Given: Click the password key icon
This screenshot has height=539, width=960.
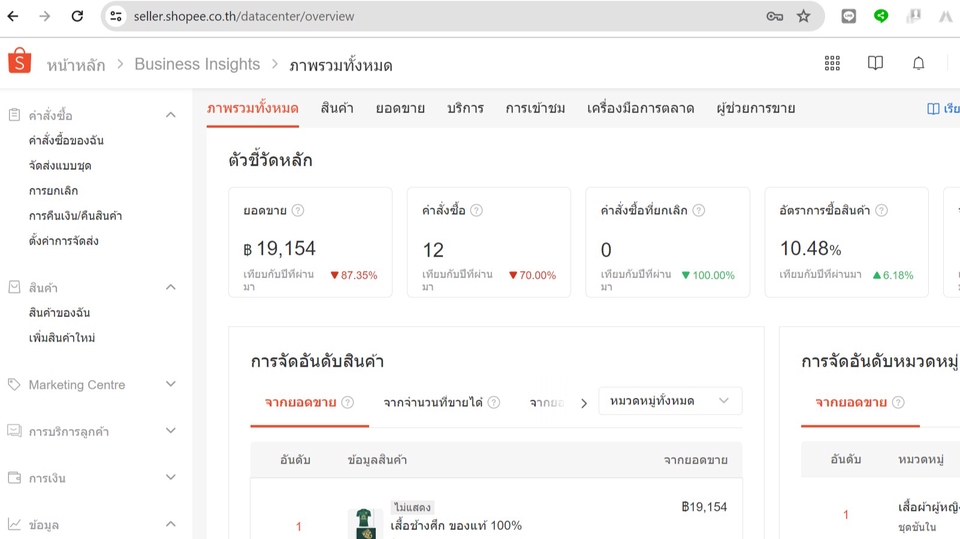Looking at the screenshot, I should (x=774, y=17).
